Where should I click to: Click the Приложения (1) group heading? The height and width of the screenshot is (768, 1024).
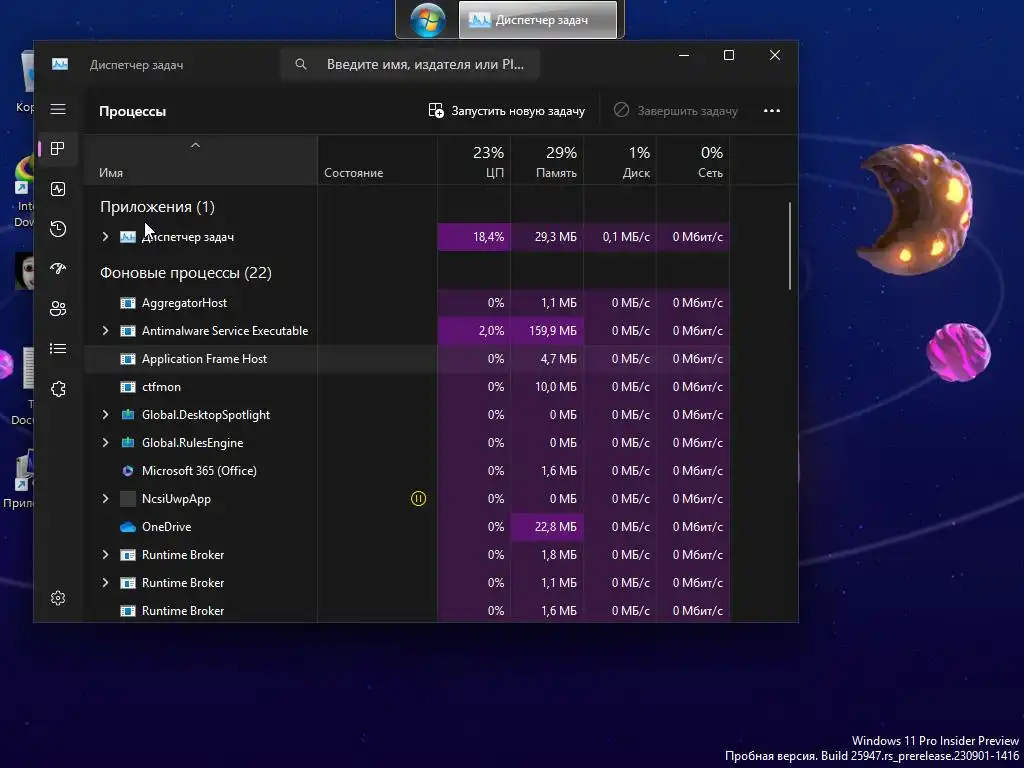point(157,207)
